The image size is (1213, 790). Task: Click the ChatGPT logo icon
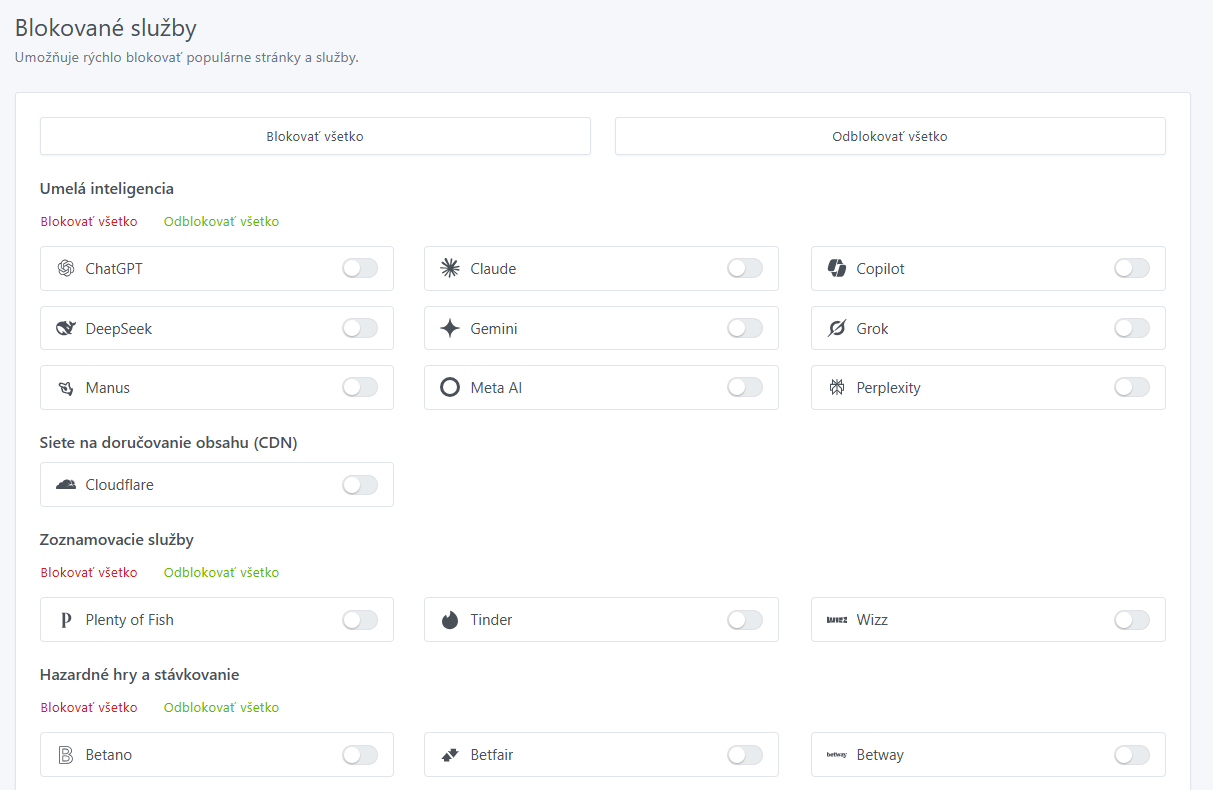coord(66,268)
